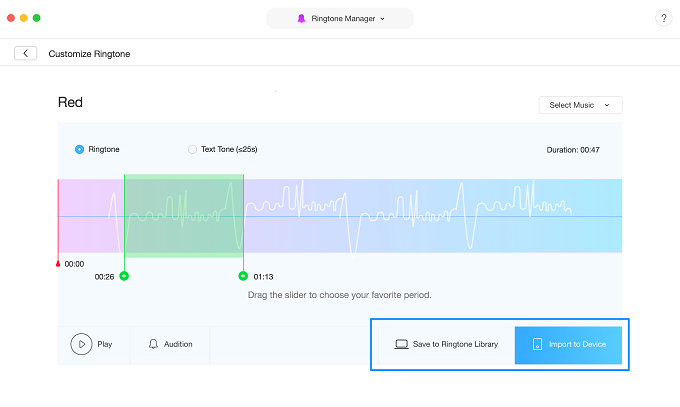Click the Customize Ringtone header title

[x=89, y=53]
